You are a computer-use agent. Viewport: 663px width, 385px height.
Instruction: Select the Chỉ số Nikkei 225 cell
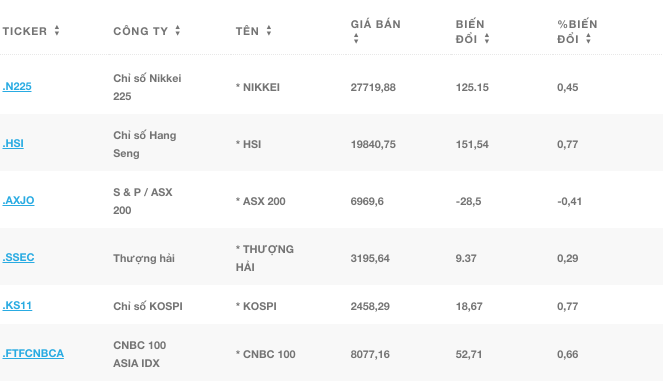pos(147,87)
